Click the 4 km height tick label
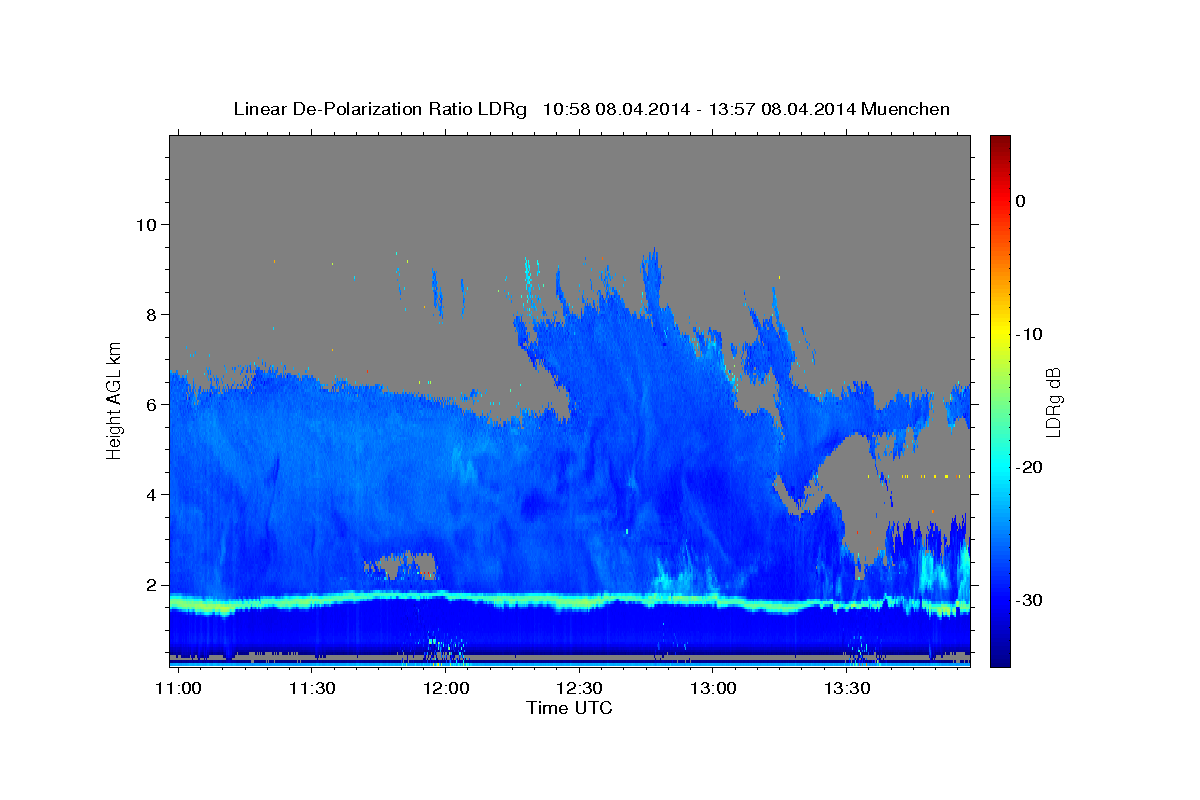Viewport: 1200px width, 800px height. point(153,495)
